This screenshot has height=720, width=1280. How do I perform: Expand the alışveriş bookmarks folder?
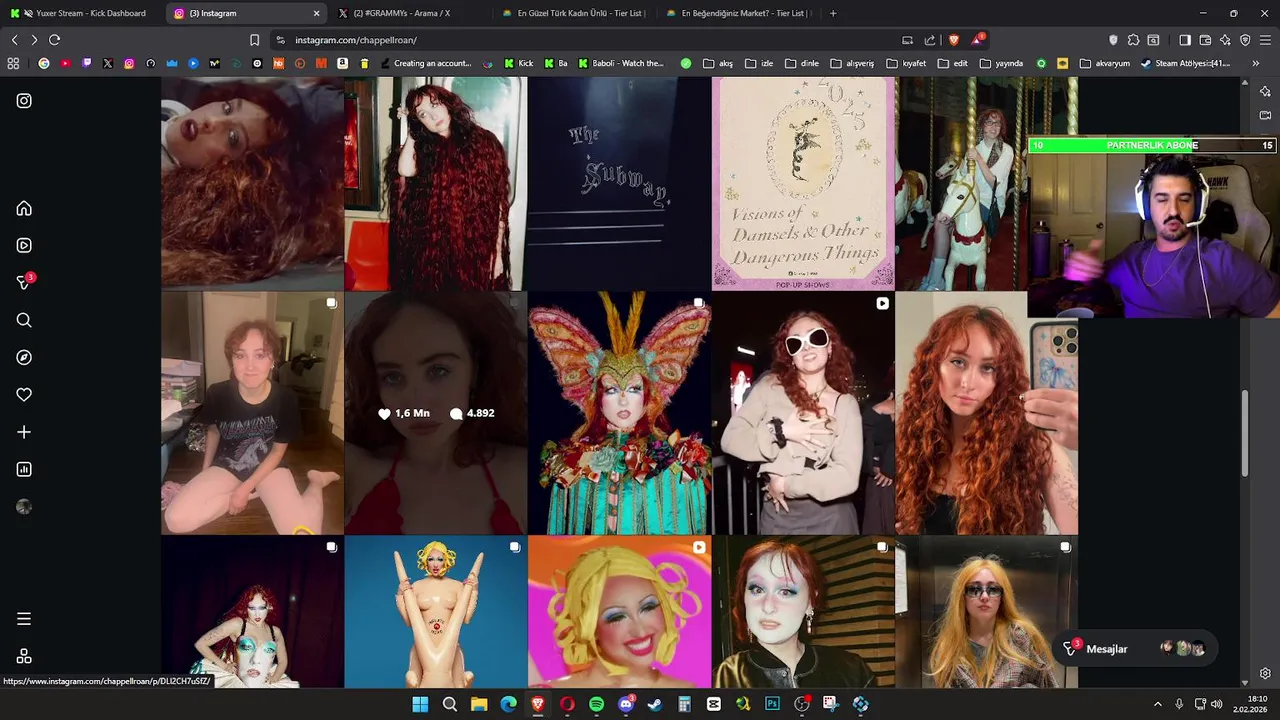pos(852,63)
